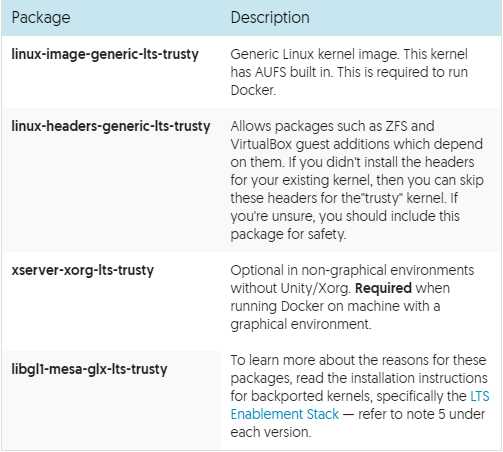Click the Generic Linux kernel image description
Image resolution: width=503 pixels, height=452 pixels.
tap(349, 72)
